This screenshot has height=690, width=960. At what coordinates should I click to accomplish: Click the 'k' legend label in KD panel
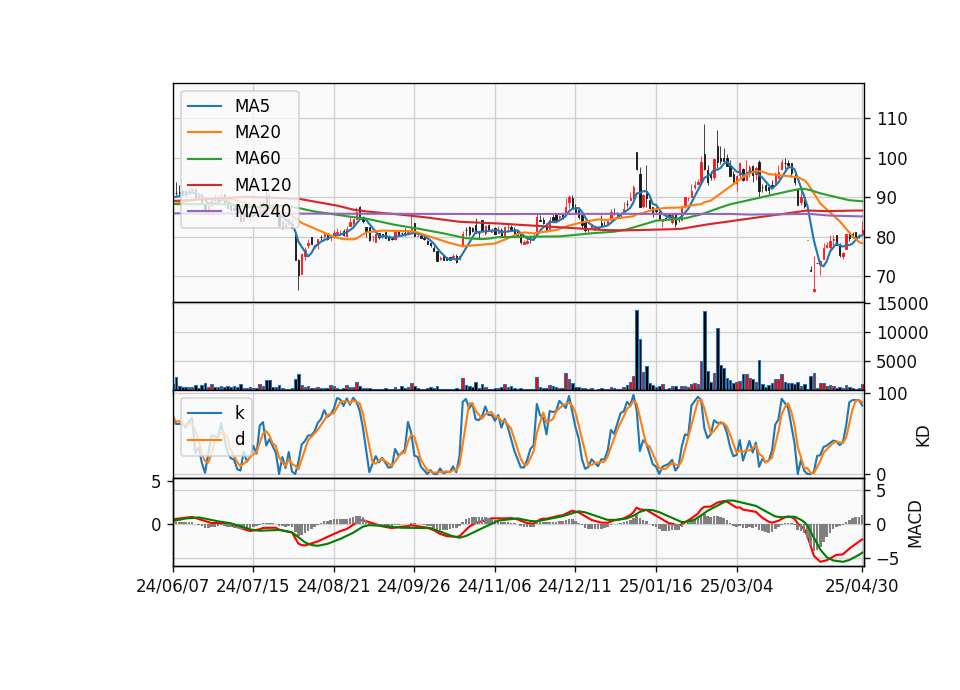239,412
